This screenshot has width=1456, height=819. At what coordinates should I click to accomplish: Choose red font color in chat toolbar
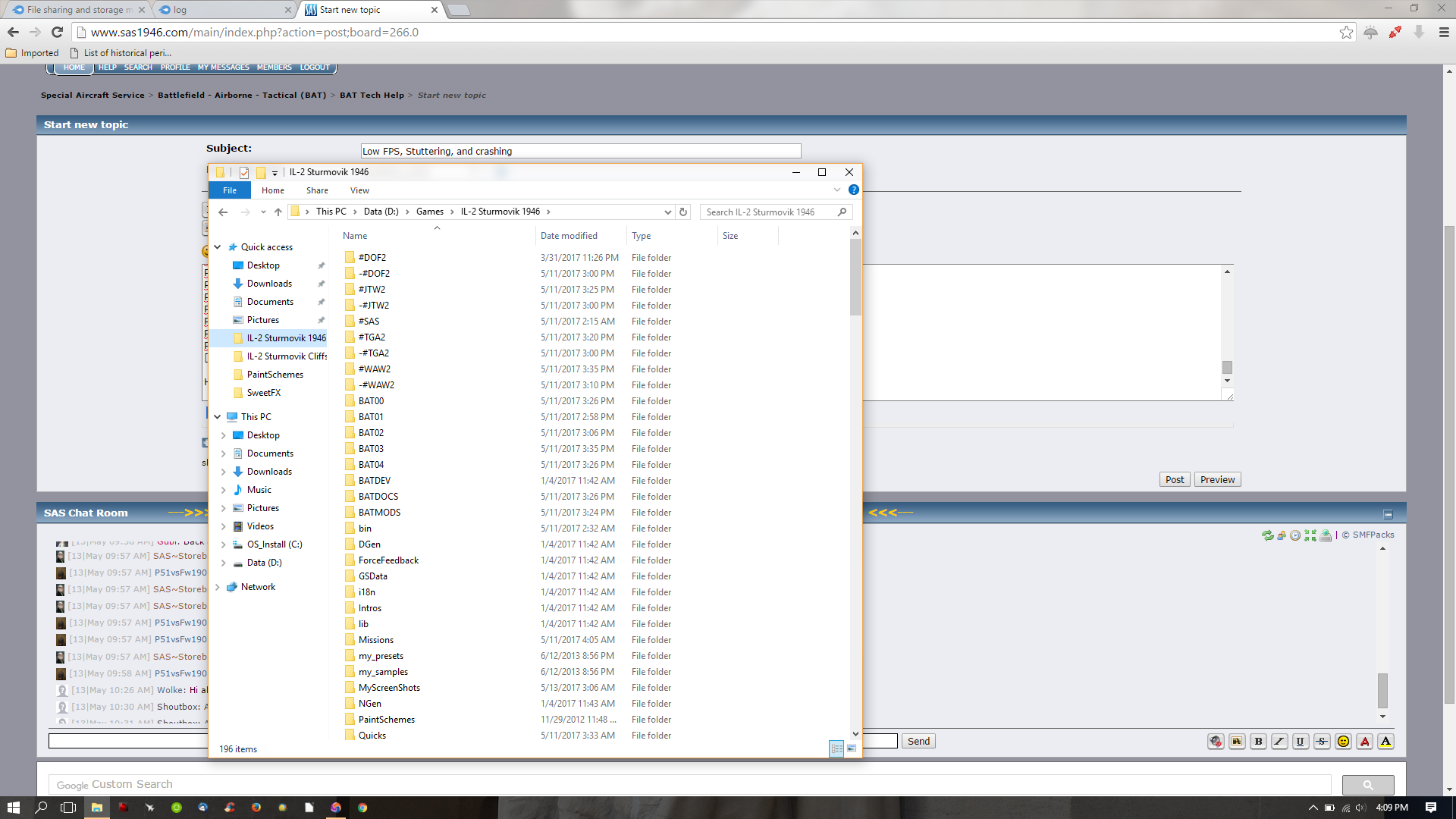(x=1364, y=742)
